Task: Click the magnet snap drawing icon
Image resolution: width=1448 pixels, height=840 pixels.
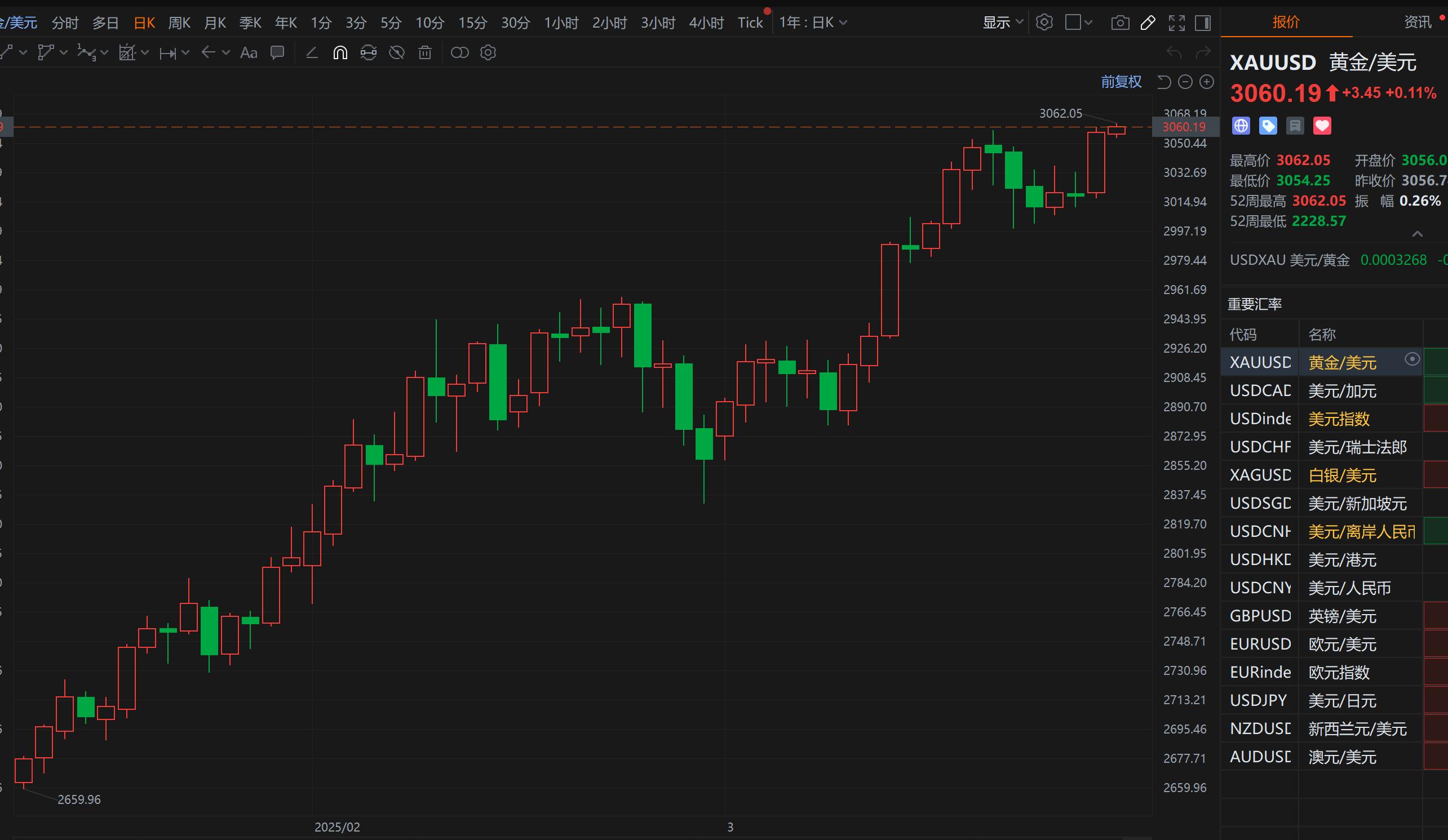Action: click(340, 53)
